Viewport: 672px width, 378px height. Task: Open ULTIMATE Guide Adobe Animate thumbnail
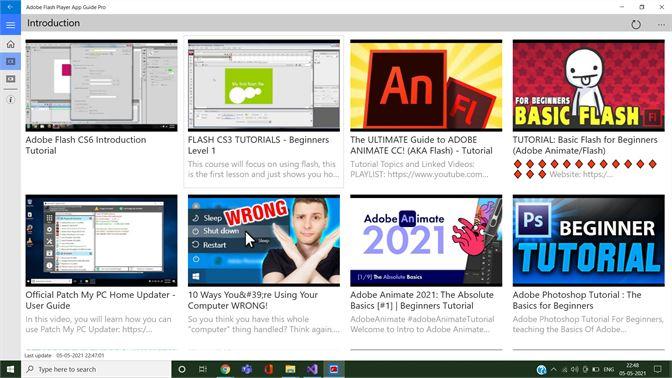coord(426,86)
